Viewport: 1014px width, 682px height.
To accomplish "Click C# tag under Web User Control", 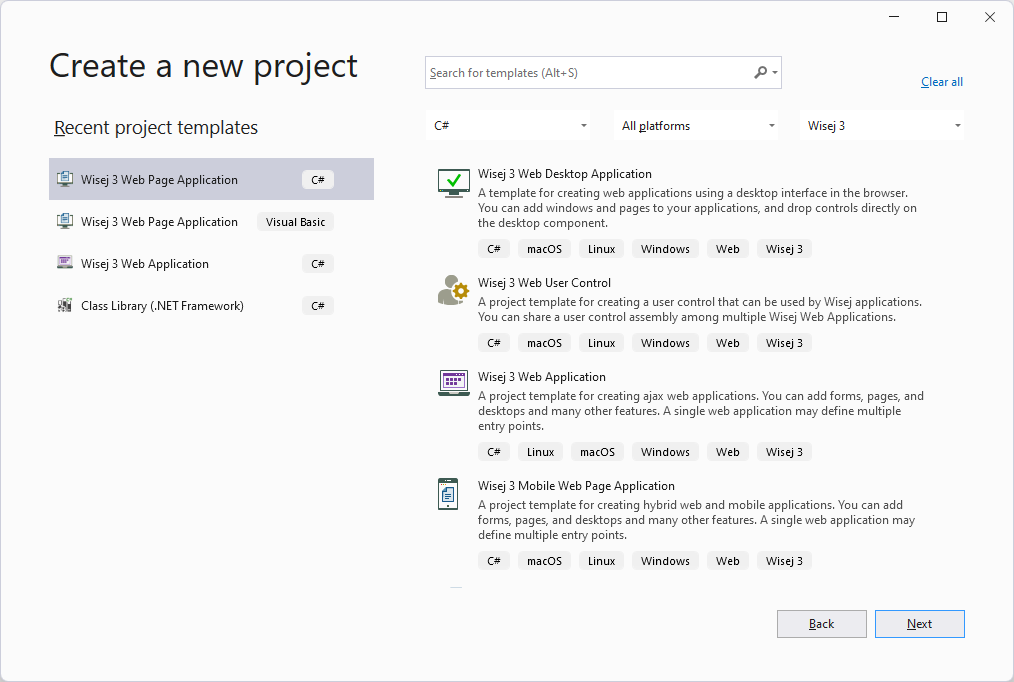I will [494, 343].
